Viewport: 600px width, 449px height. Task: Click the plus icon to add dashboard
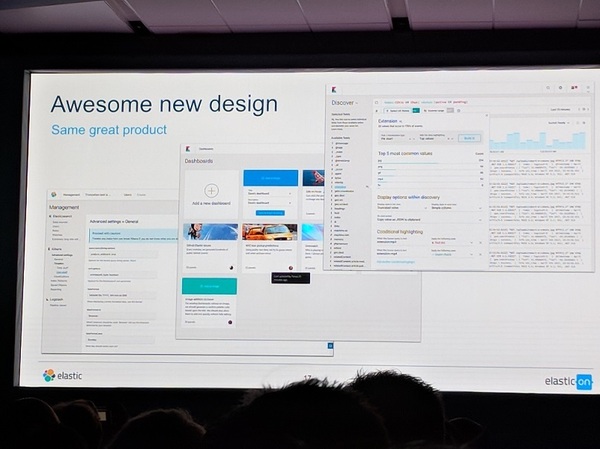tap(211, 190)
